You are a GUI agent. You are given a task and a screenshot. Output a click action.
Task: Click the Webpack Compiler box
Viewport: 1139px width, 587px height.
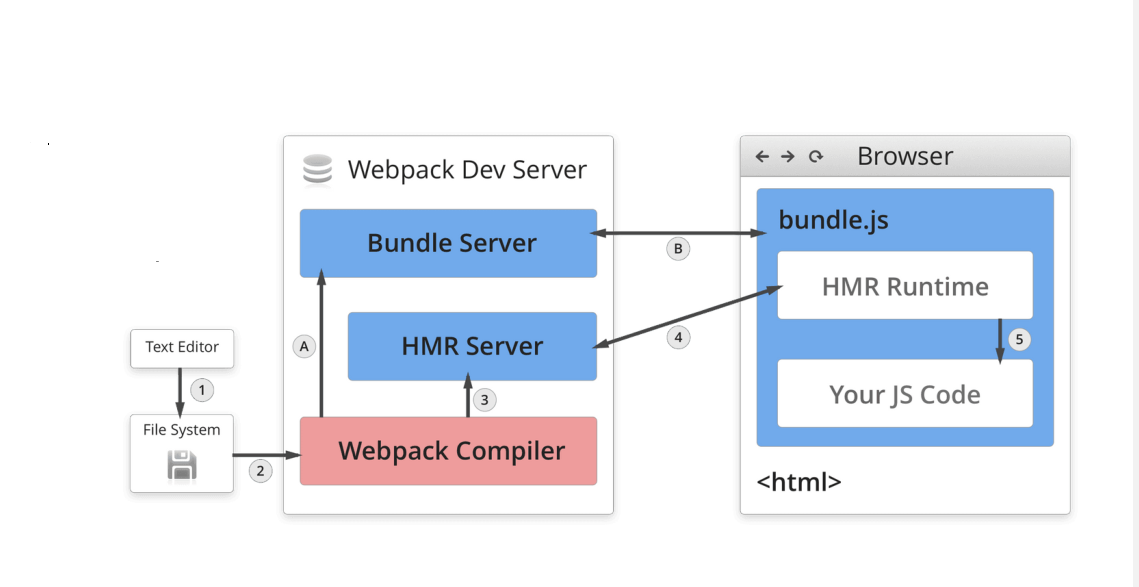pyautogui.click(x=448, y=451)
